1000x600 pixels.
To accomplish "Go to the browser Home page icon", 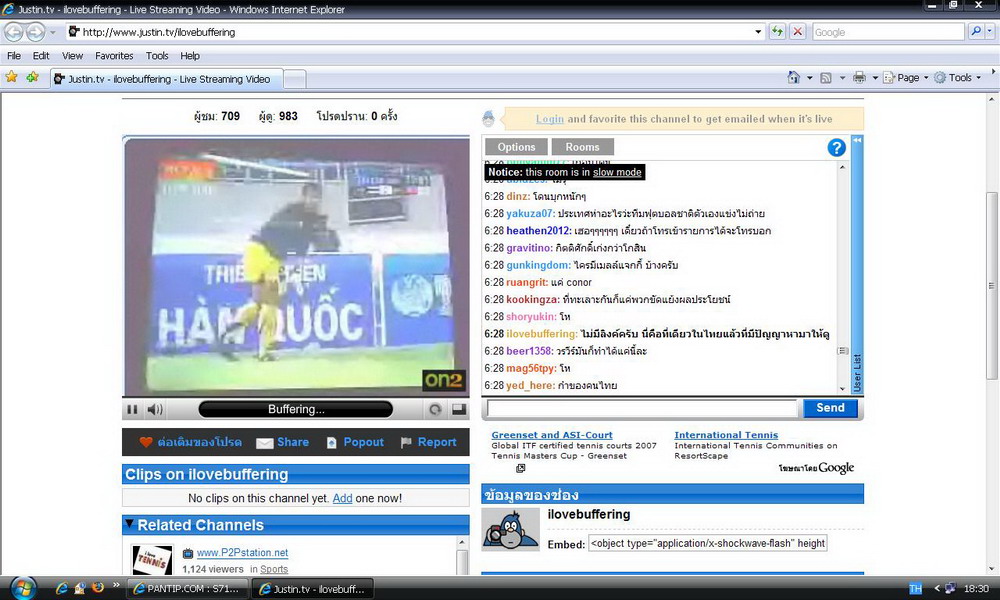I will tap(793, 78).
